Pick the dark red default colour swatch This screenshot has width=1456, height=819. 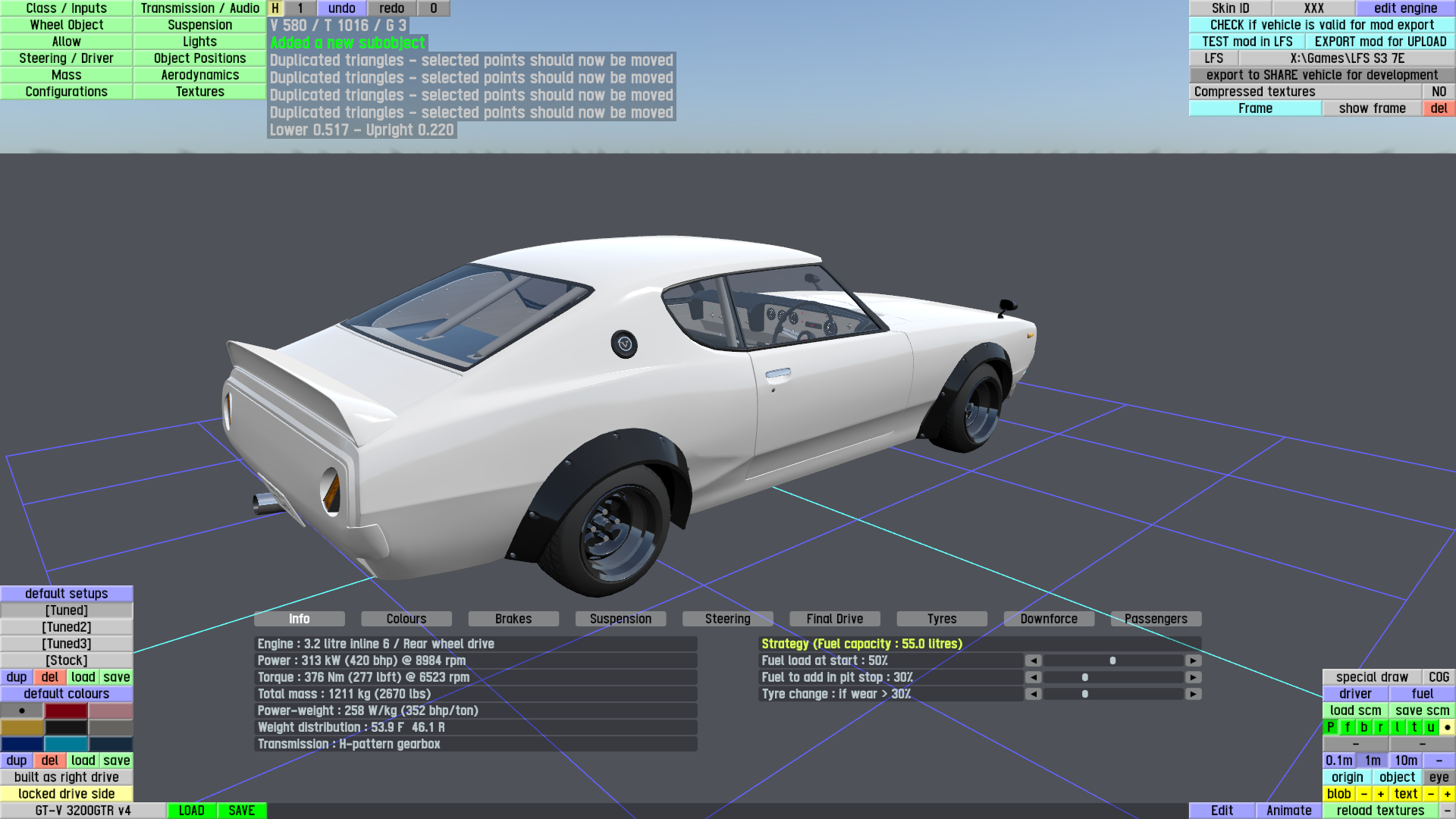coord(66,711)
